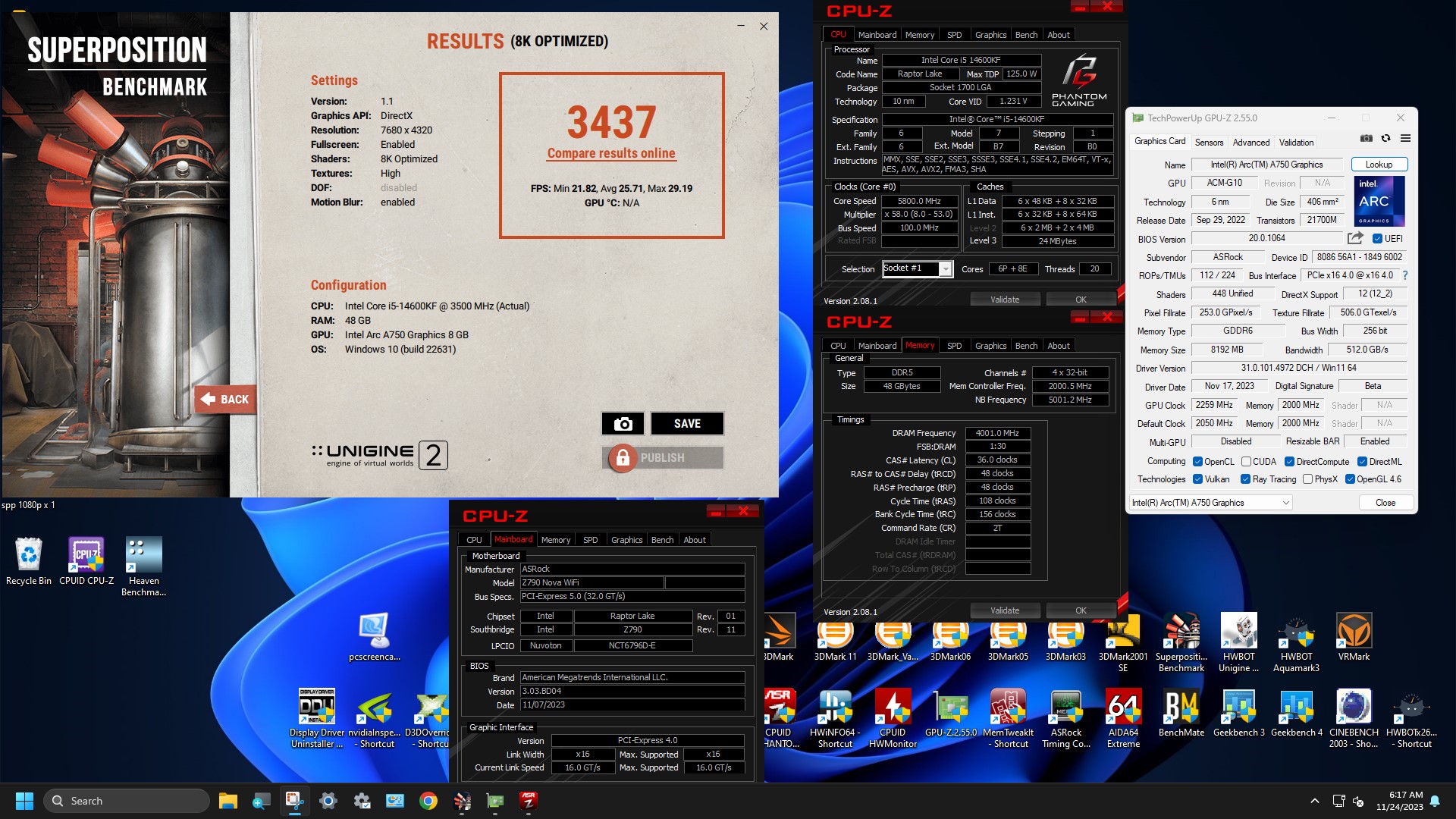Open Mainboard tab in top CPU-Z window
The width and height of the screenshot is (1456, 819).
[x=877, y=35]
